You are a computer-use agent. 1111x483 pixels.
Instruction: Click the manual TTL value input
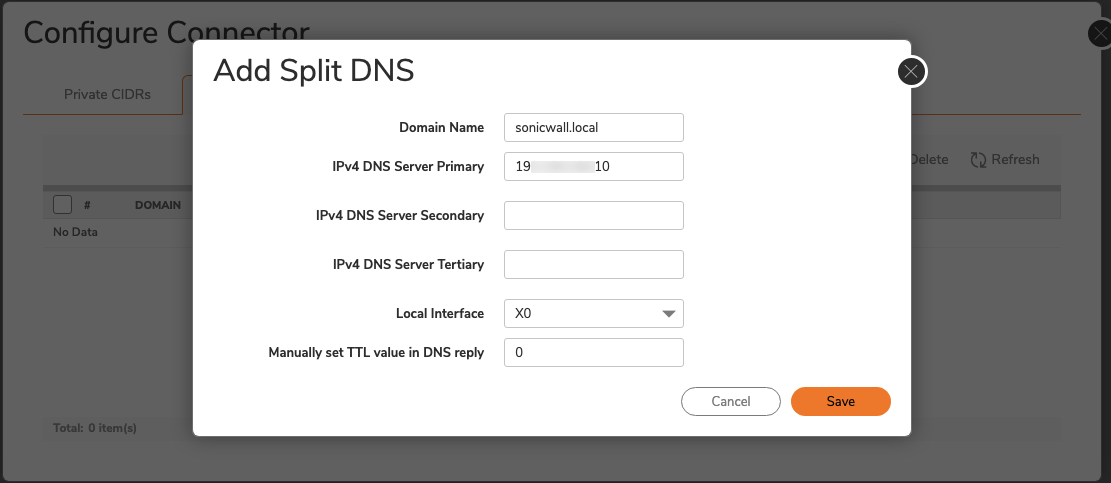[593, 352]
